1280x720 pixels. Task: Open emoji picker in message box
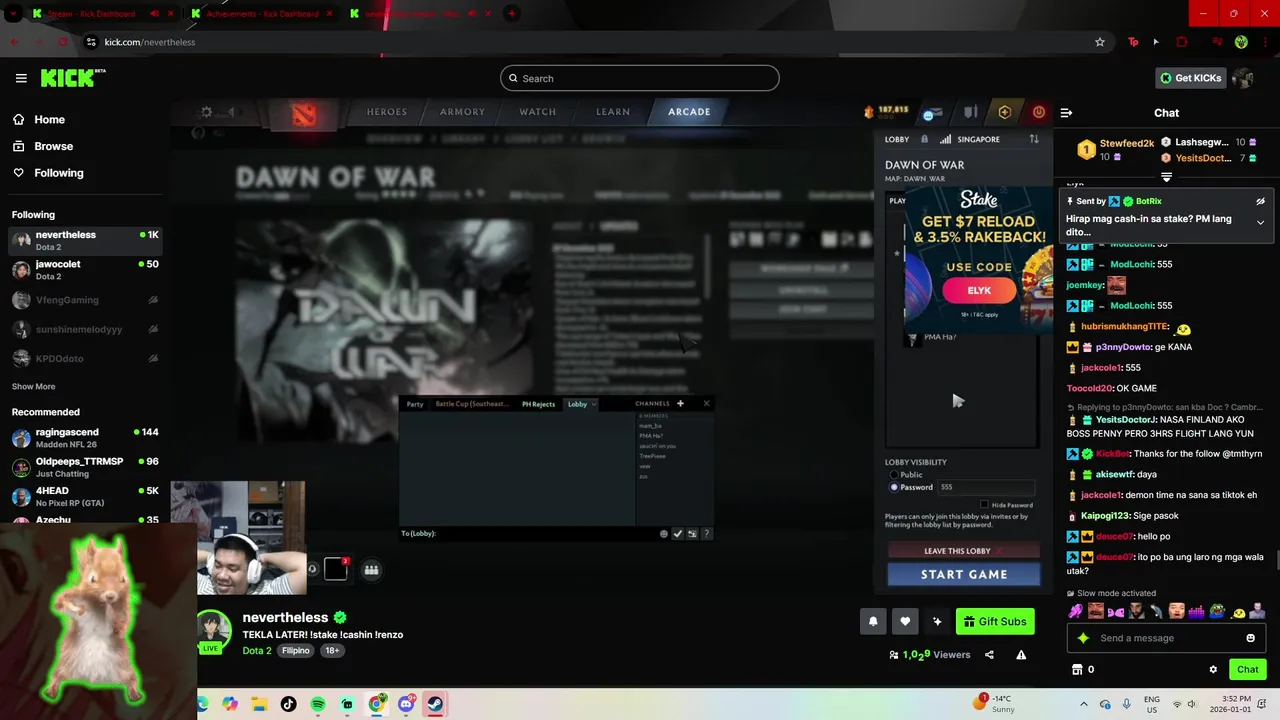1250,638
